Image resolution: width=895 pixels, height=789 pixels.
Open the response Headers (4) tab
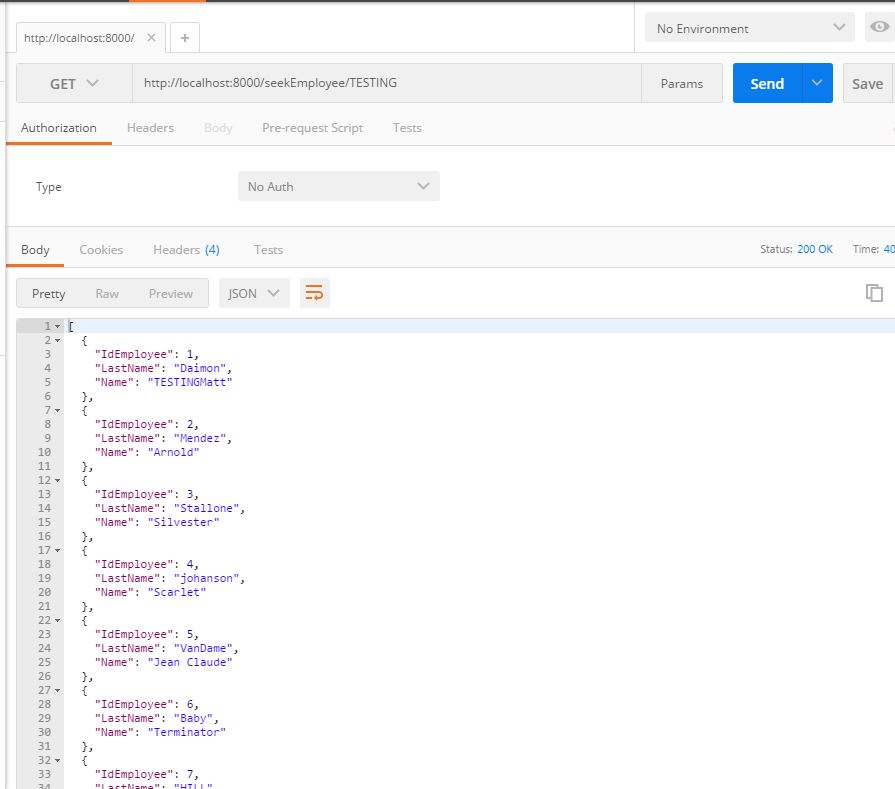tap(186, 250)
